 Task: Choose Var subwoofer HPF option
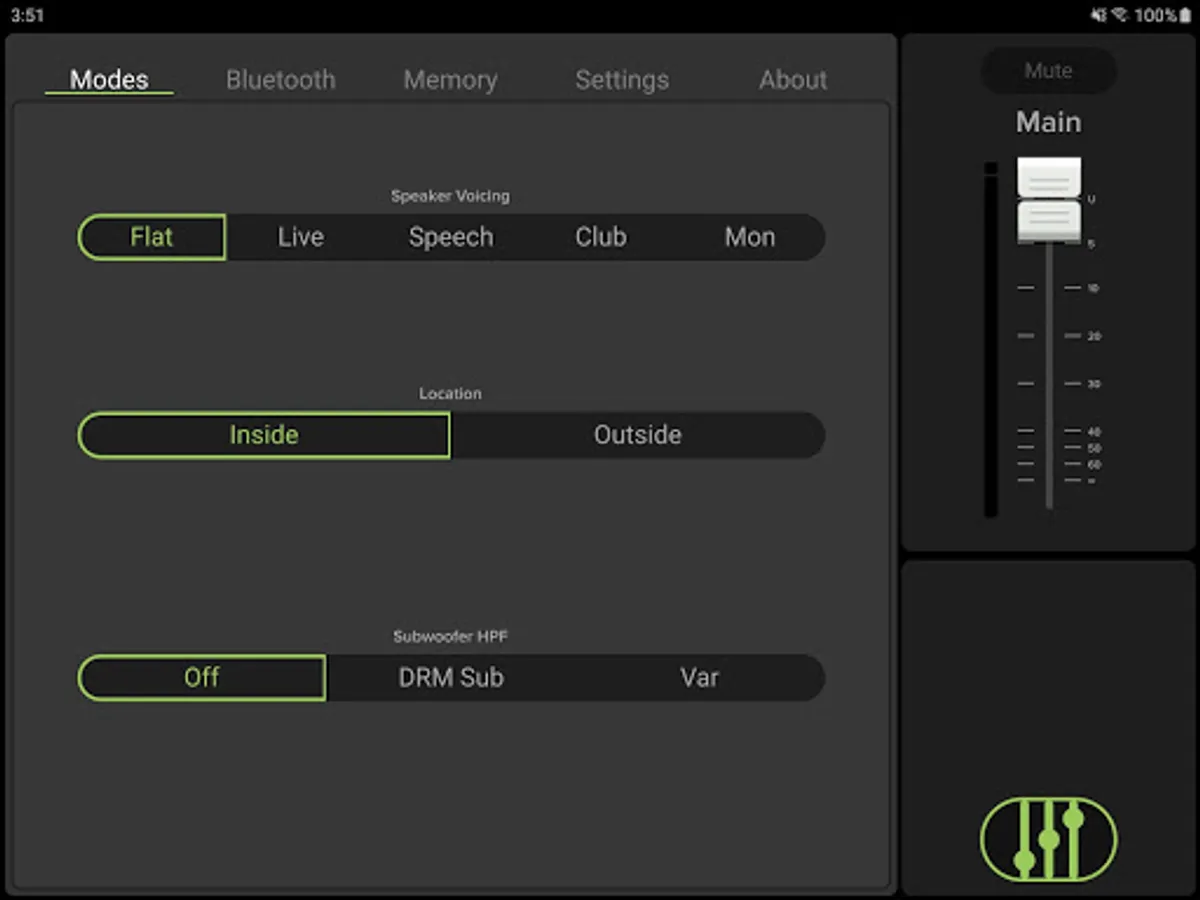pyautogui.click(x=700, y=677)
